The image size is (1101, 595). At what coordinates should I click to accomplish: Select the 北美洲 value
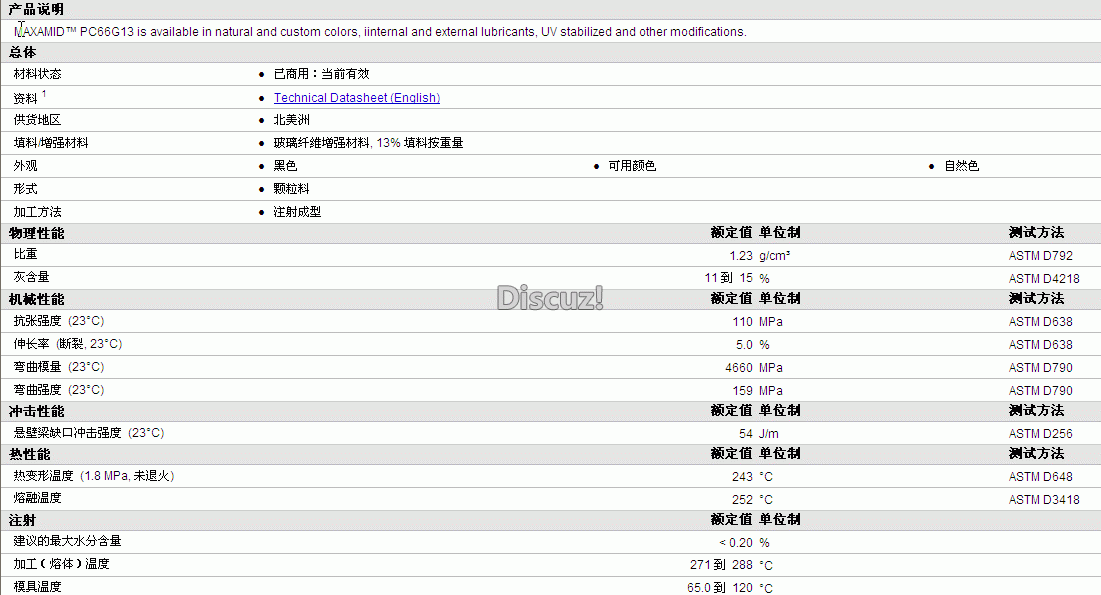[291, 120]
